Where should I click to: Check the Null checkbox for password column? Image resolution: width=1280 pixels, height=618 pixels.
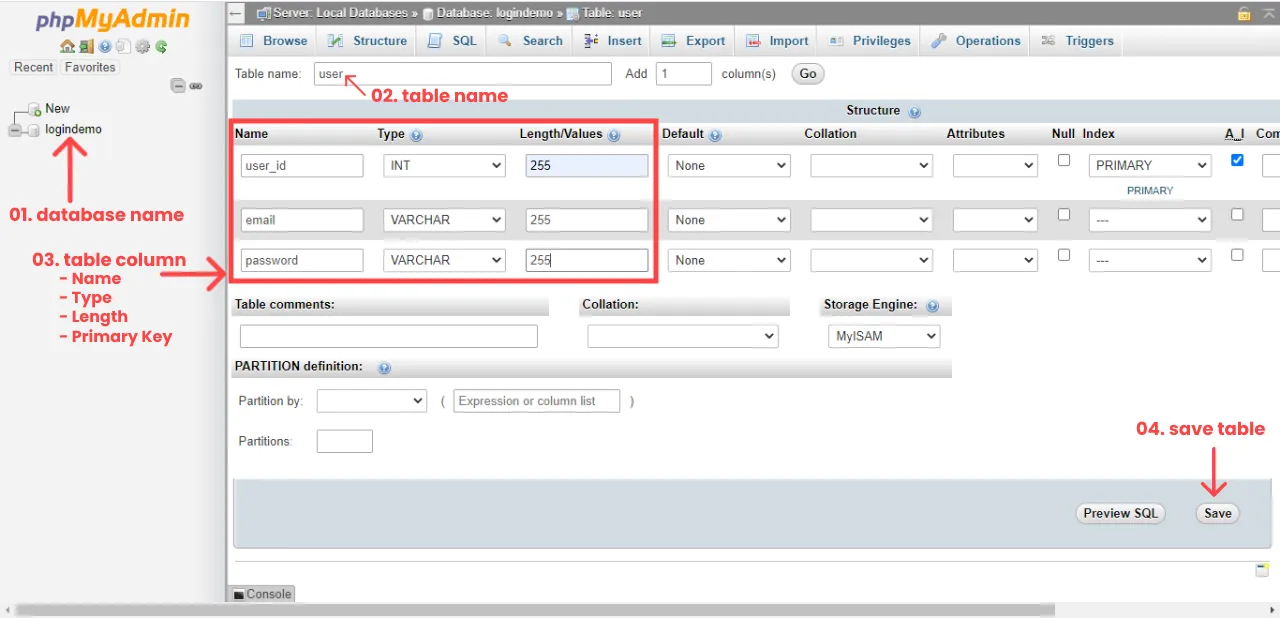(1063, 255)
